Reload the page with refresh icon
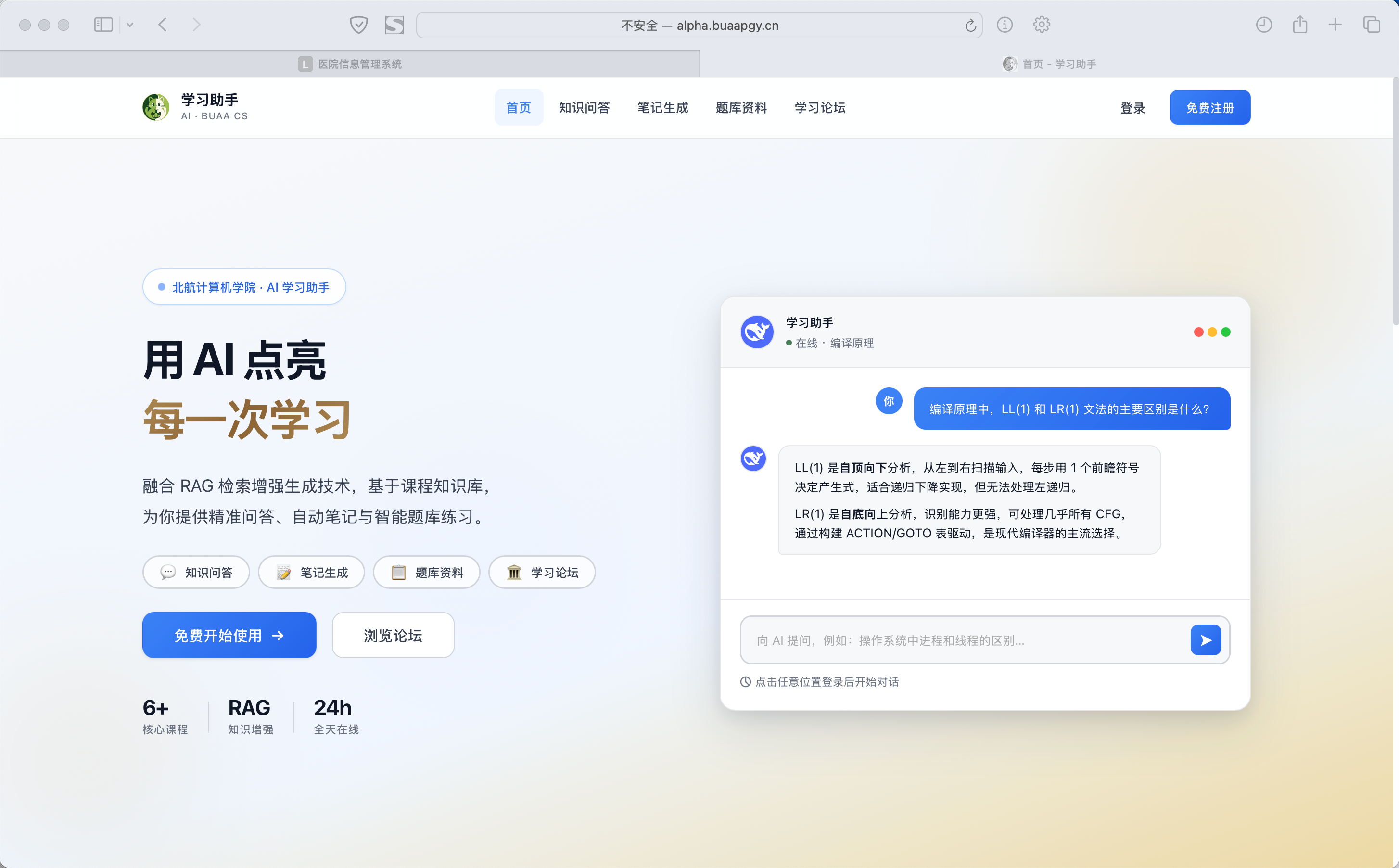This screenshot has width=1399, height=868. (970, 25)
